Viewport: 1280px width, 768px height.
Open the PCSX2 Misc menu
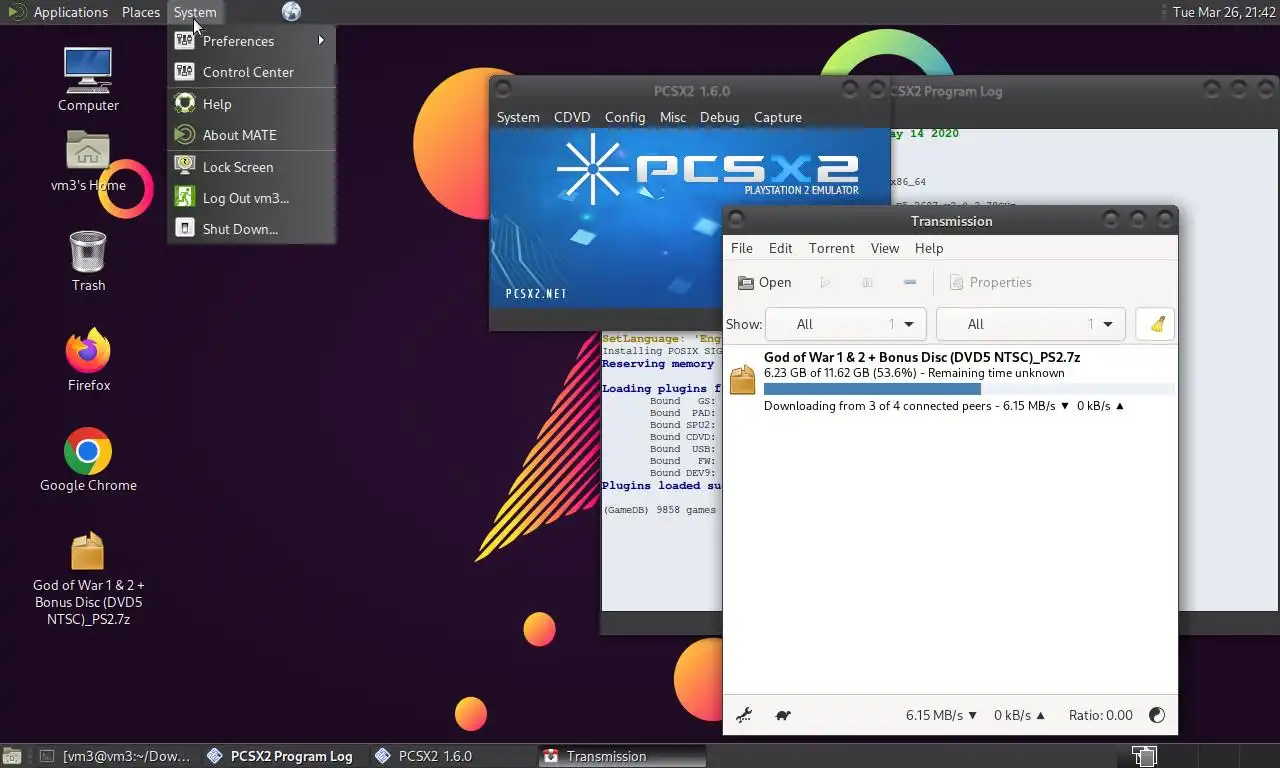coord(673,117)
